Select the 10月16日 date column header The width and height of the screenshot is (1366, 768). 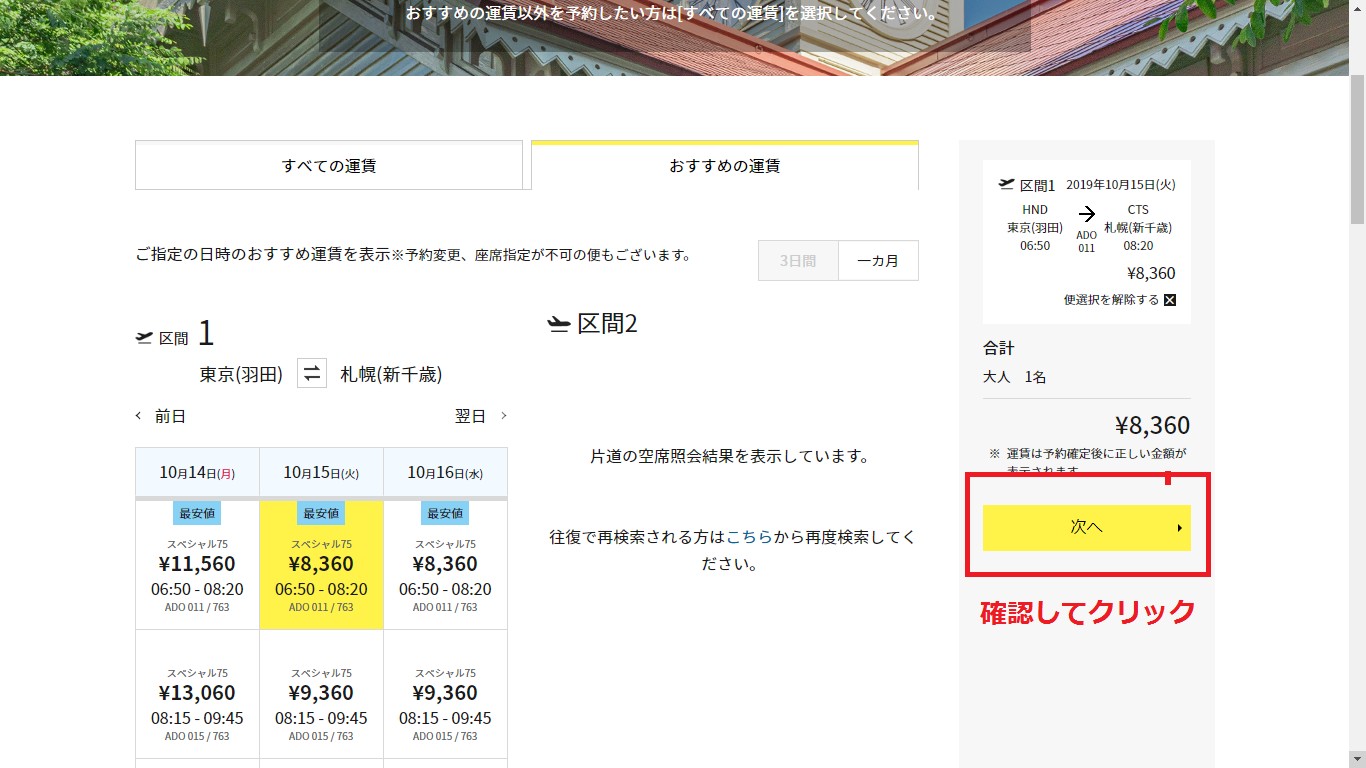pyautogui.click(x=445, y=472)
